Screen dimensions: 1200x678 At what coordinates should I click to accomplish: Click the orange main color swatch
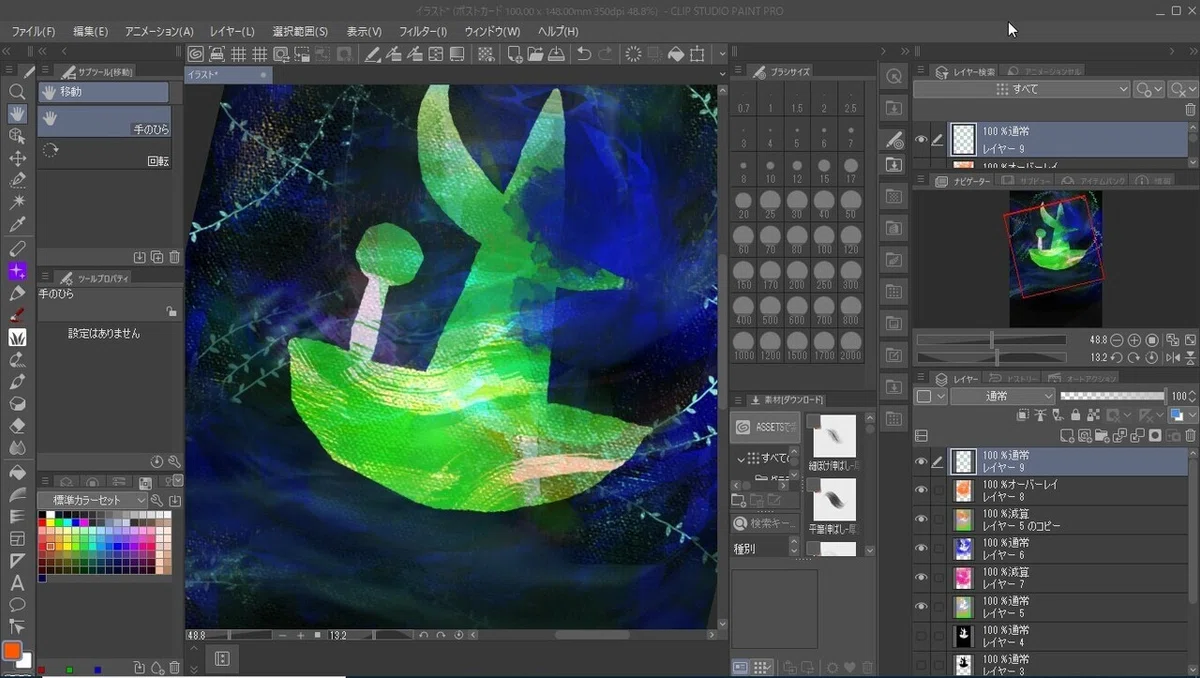point(12,651)
